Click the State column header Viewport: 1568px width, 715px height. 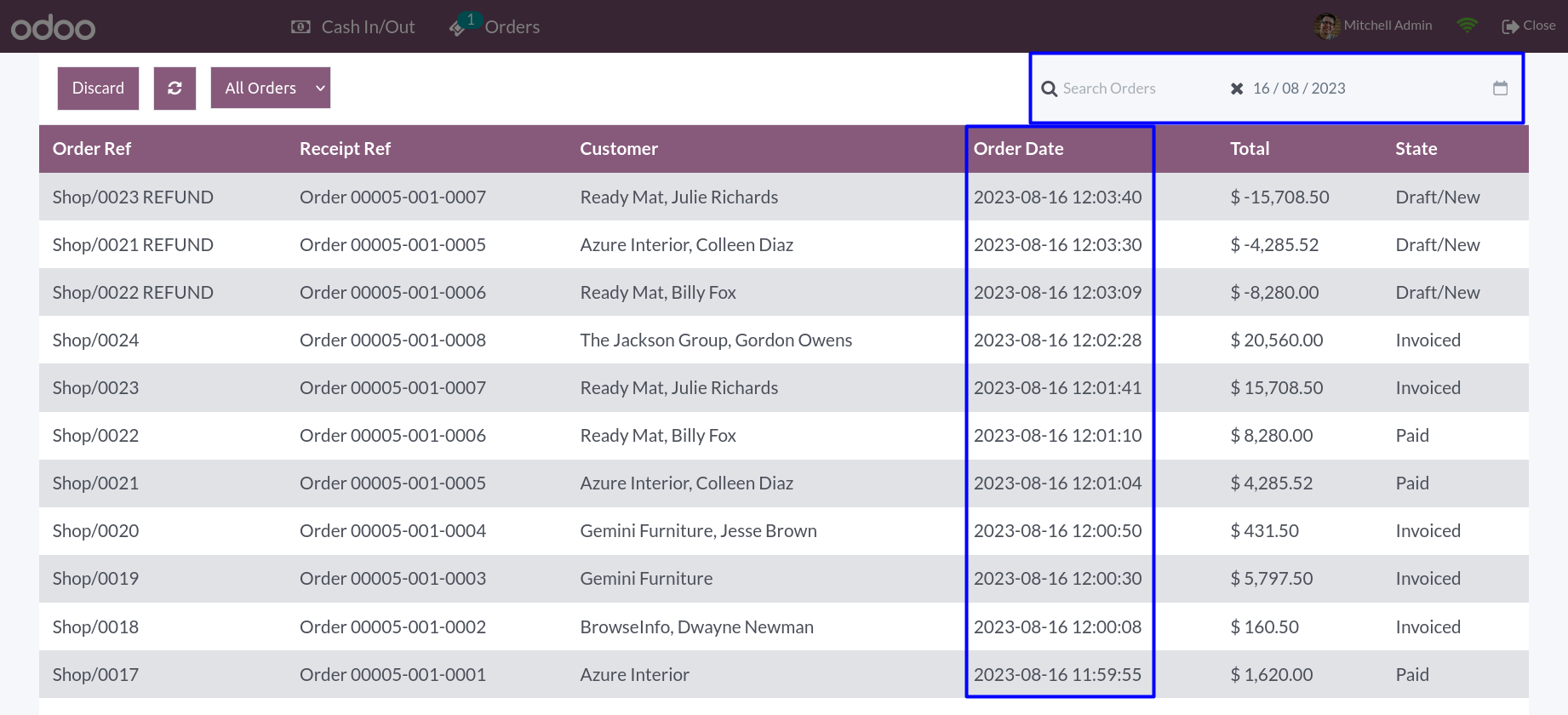tap(1416, 149)
